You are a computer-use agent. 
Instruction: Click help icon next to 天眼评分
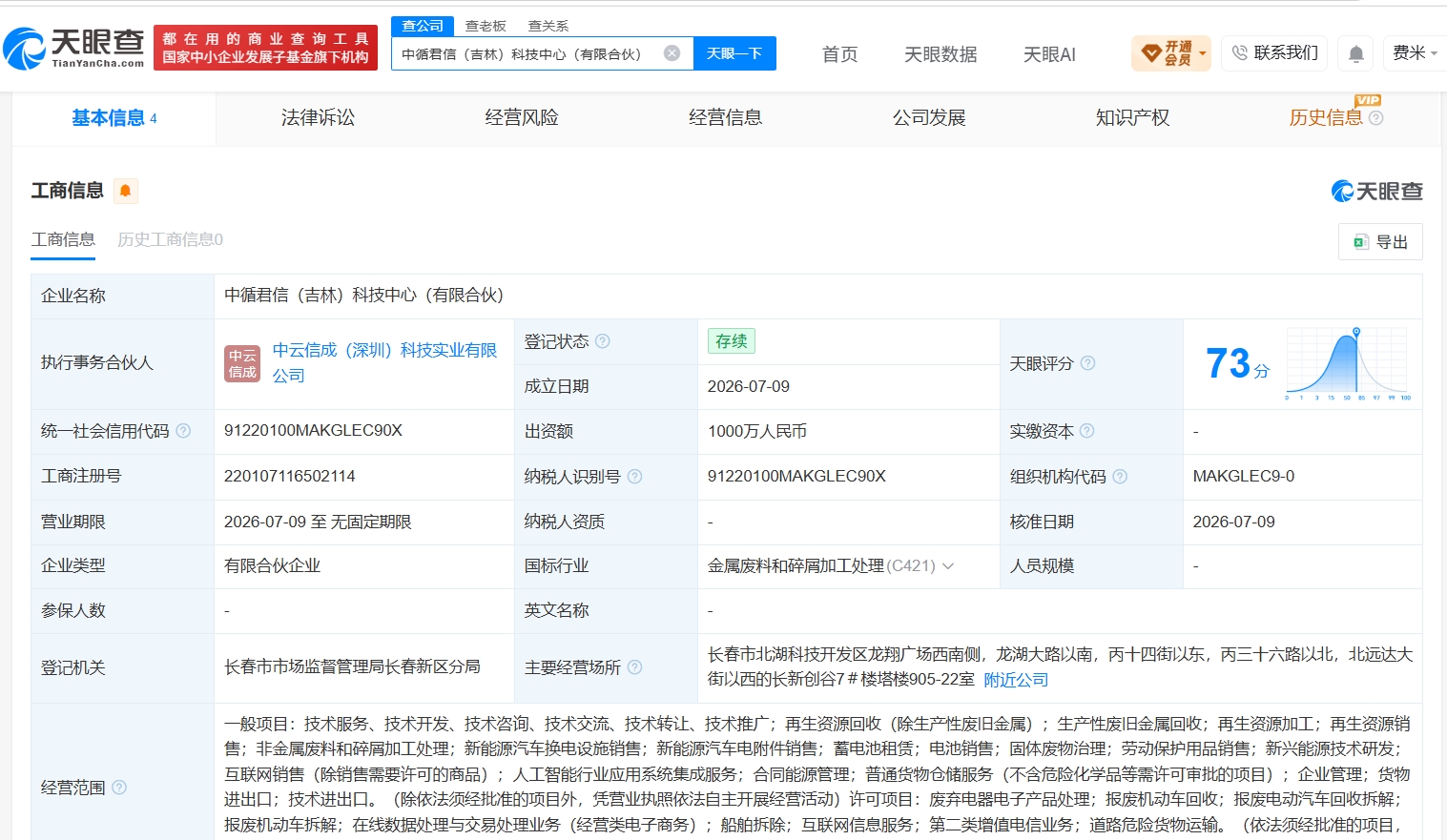[1087, 363]
